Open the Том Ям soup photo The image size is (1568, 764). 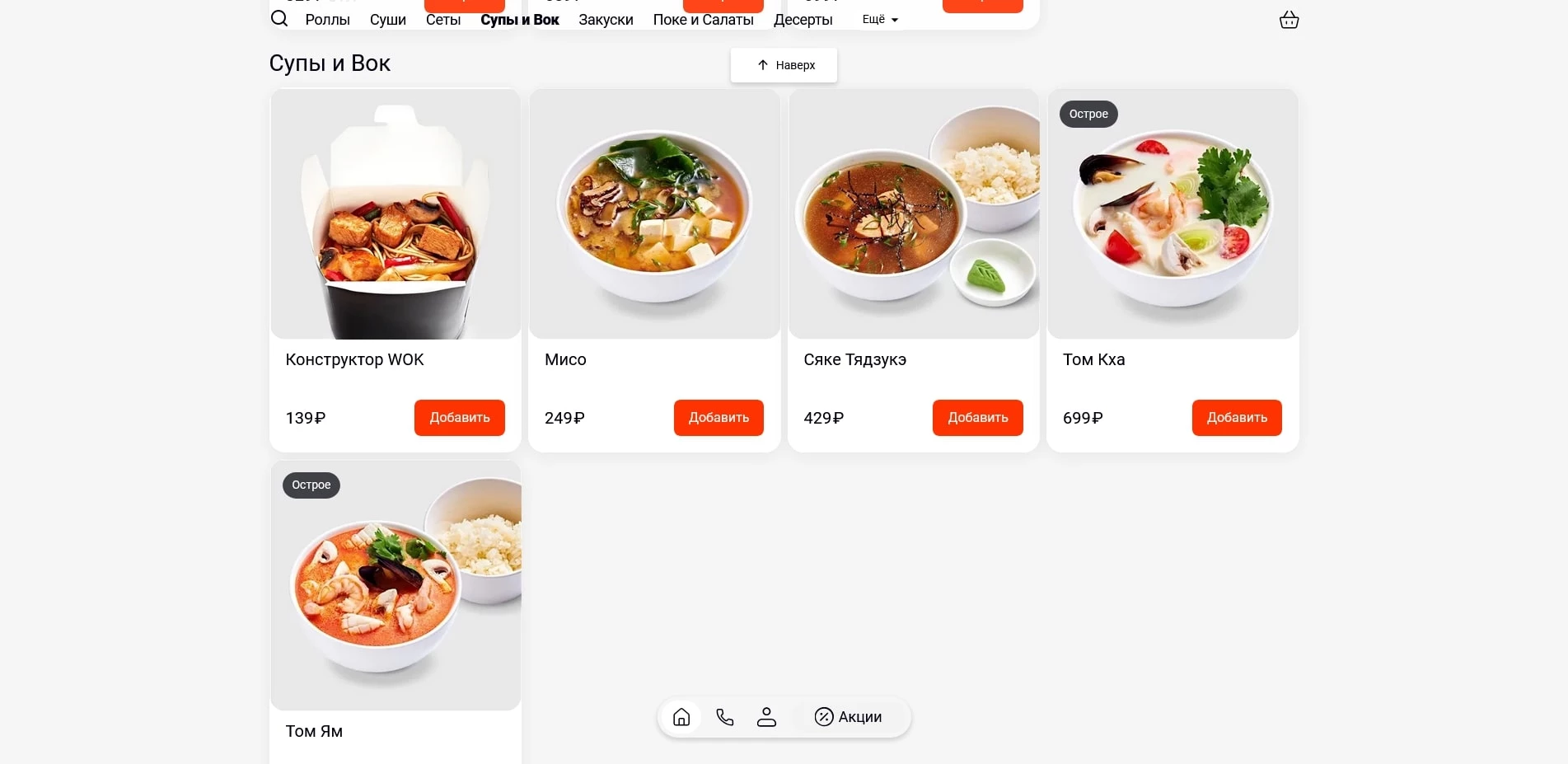[x=396, y=585]
